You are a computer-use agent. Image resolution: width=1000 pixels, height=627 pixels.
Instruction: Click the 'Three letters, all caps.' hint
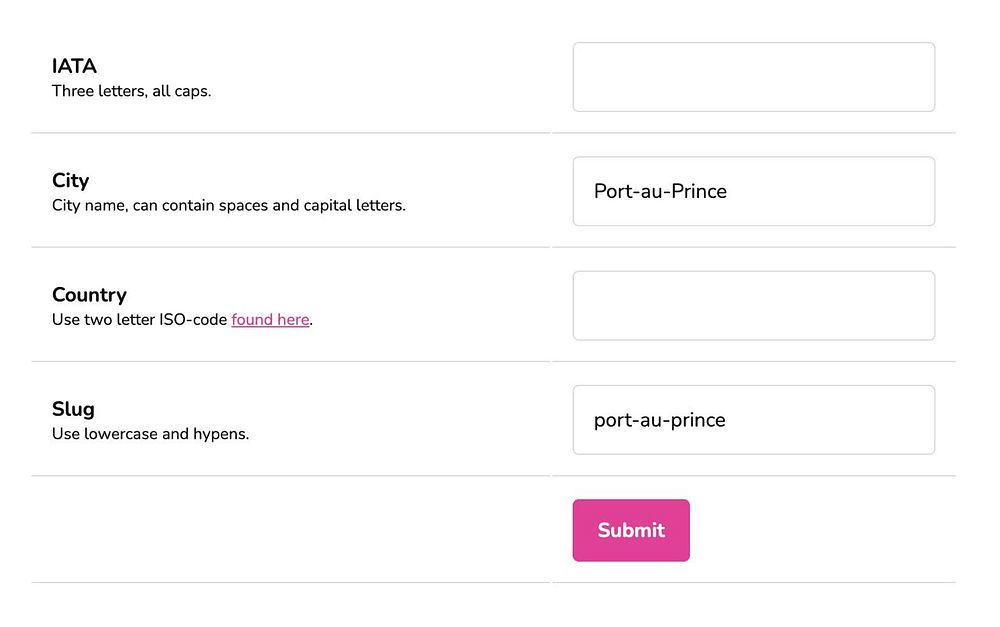pyautogui.click(x=131, y=91)
